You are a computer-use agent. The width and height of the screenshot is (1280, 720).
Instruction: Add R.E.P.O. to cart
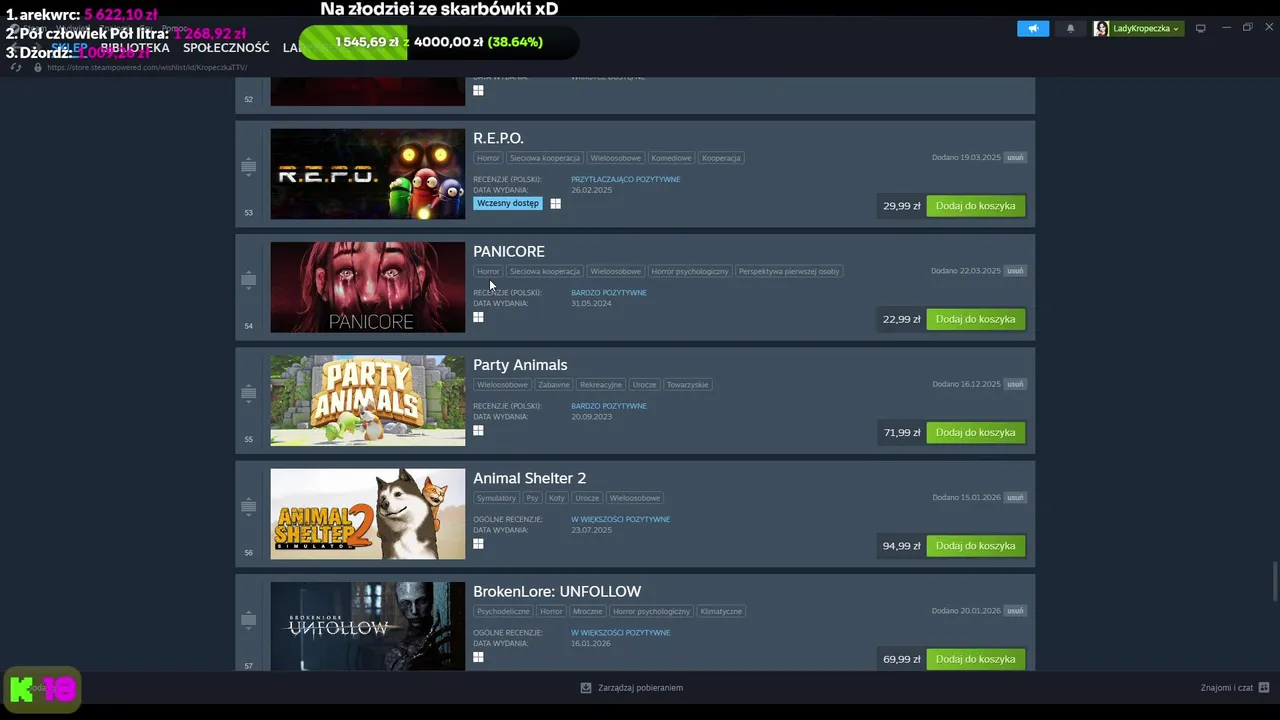(975, 206)
